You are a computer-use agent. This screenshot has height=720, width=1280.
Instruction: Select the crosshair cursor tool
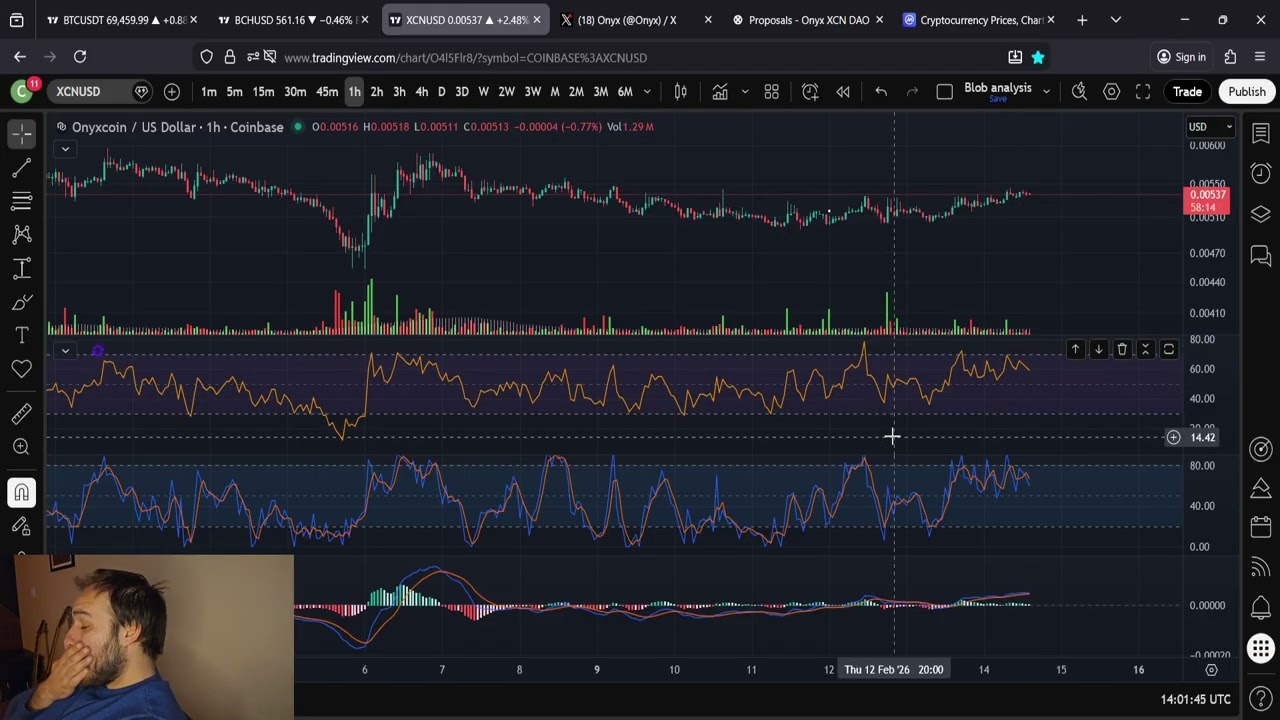click(x=22, y=133)
